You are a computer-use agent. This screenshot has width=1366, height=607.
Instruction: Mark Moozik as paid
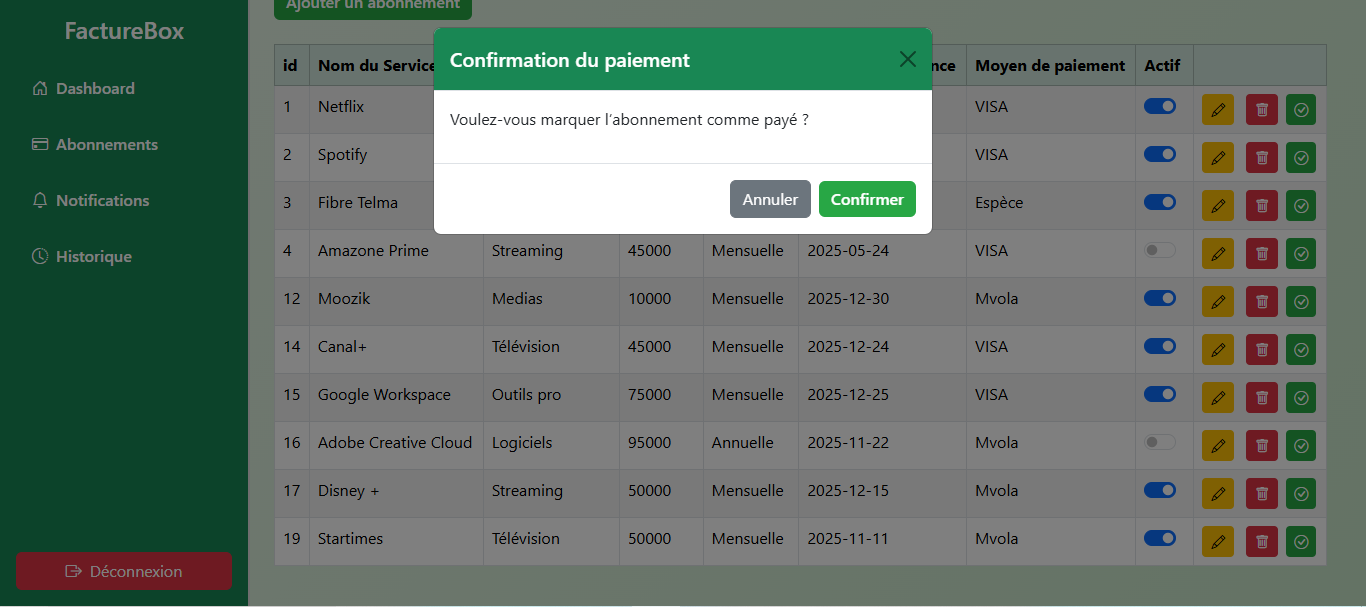[1301, 302]
